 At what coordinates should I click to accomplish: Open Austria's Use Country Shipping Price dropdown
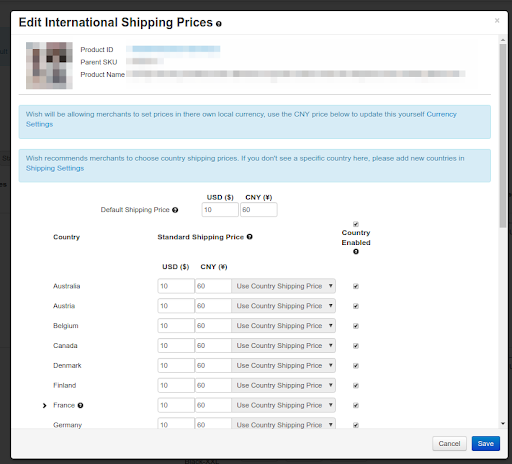tap(283, 306)
